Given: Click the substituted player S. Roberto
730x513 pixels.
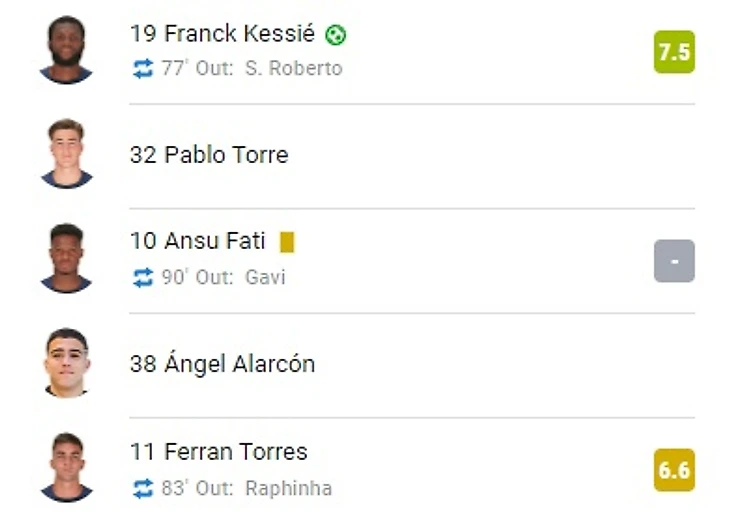Looking at the screenshot, I should (293, 68).
